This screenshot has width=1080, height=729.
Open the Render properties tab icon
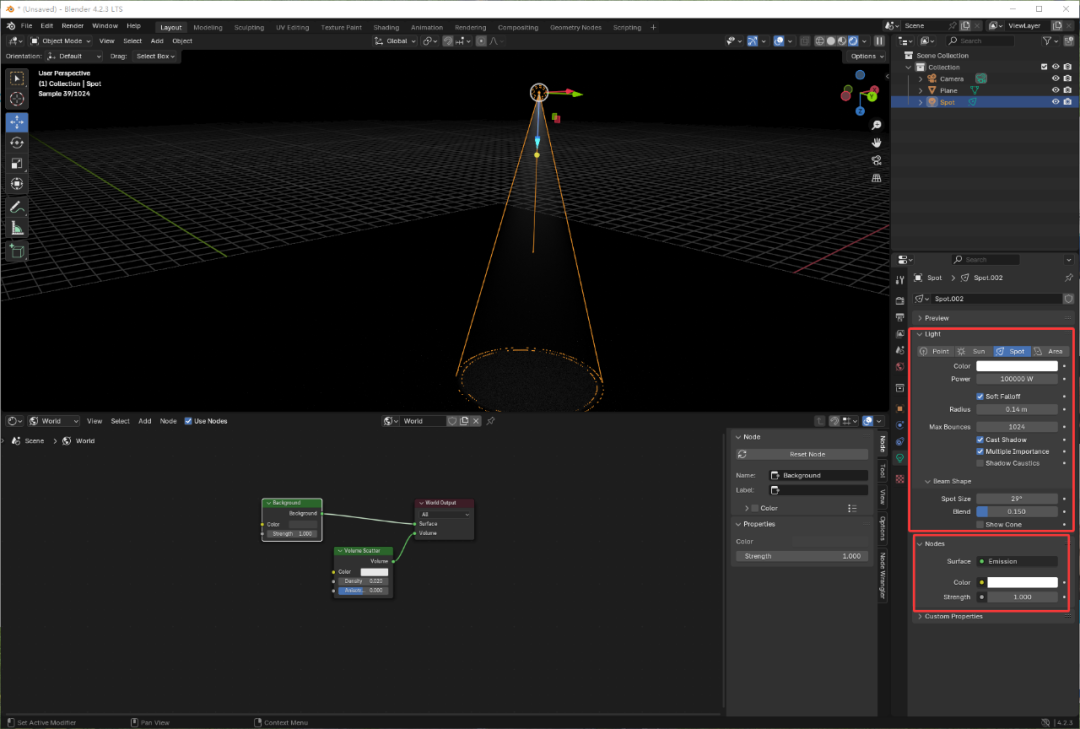click(900, 300)
